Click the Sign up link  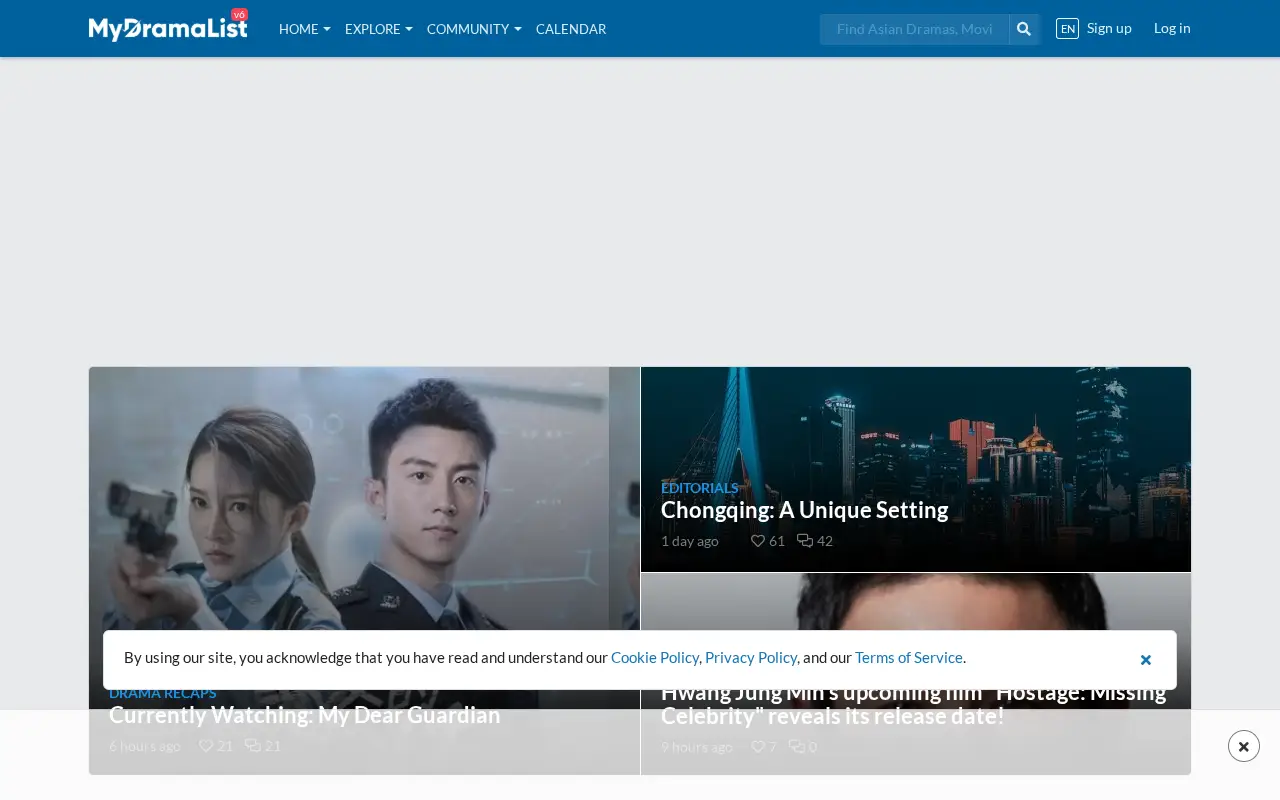1109,28
